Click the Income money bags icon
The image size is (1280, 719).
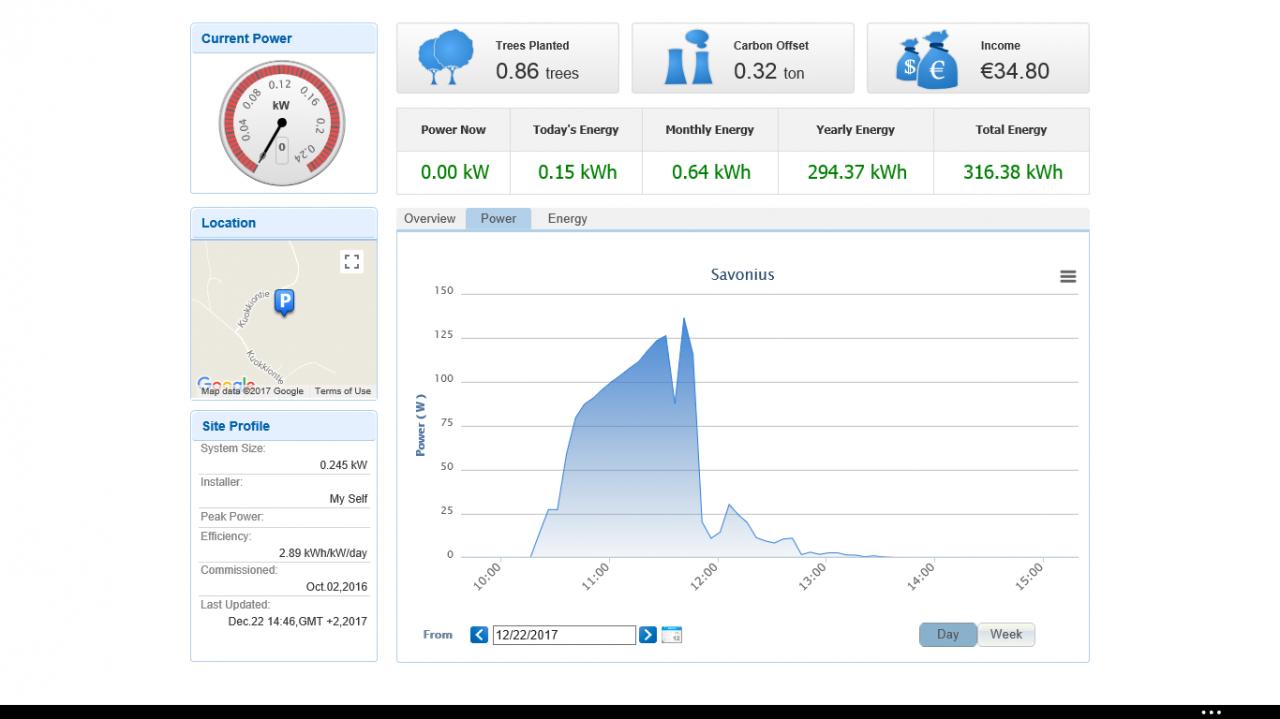[927, 59]
